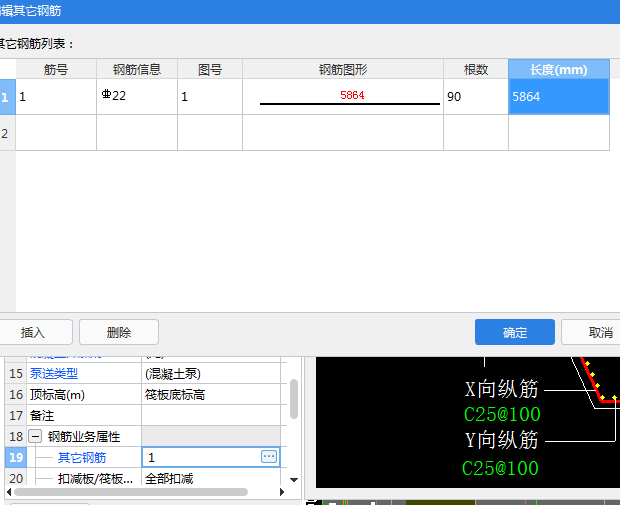Click the 取消 cancel button

593,332
